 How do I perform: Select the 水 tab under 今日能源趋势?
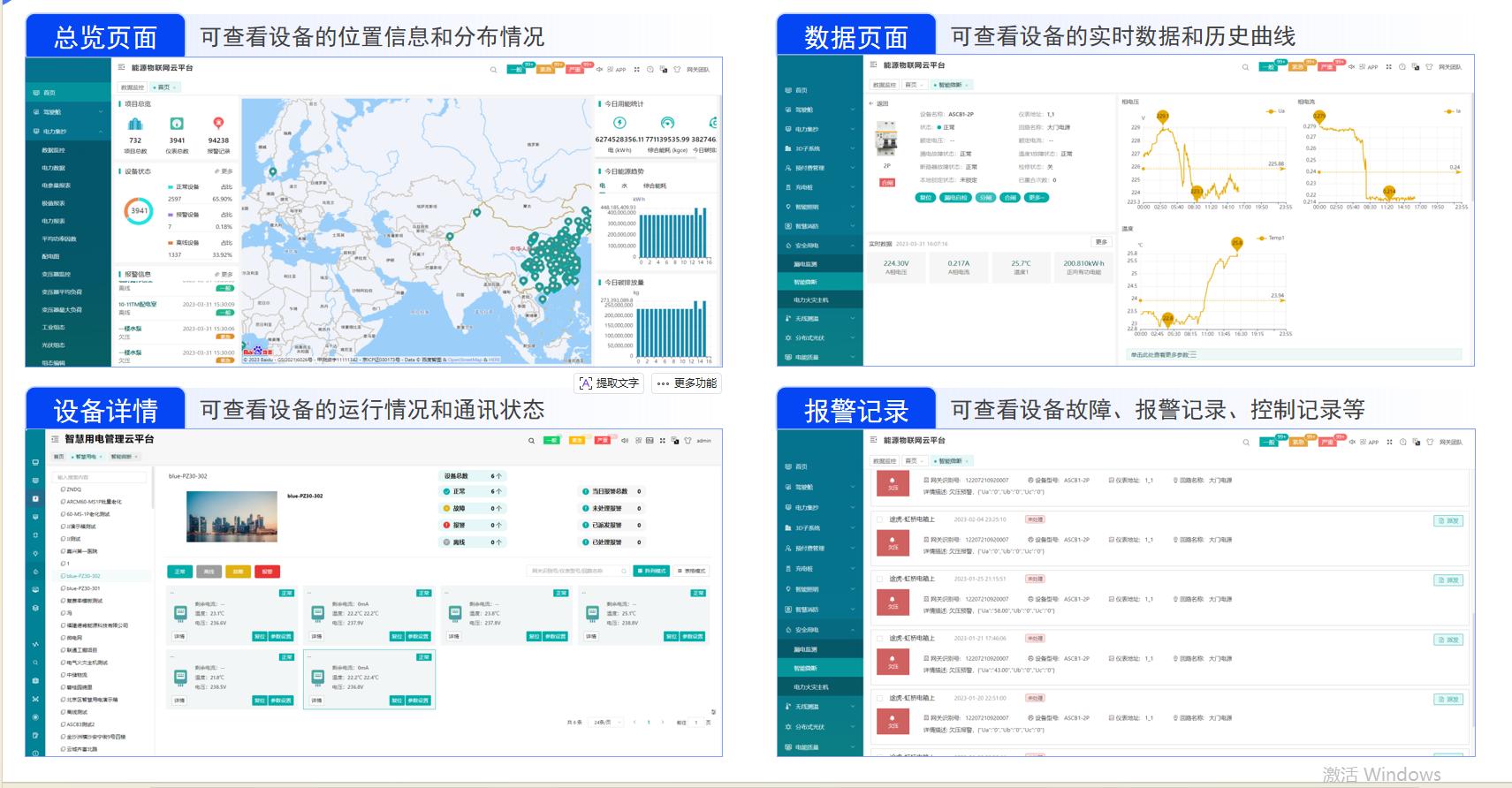point(624,186)
